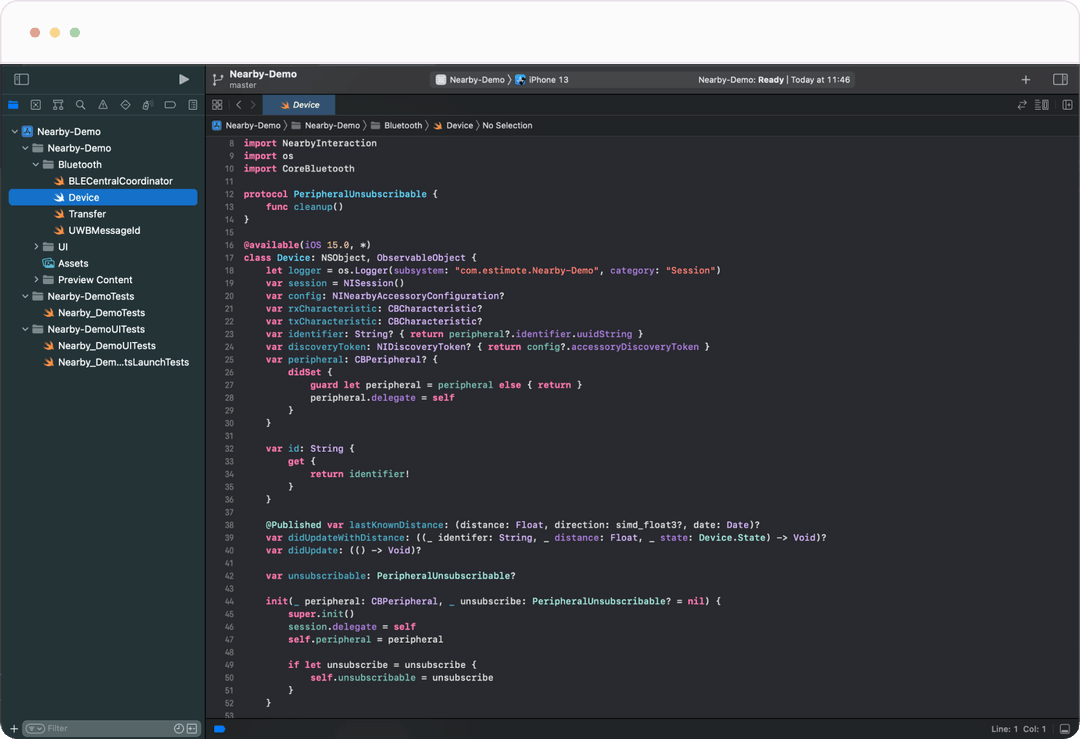The width and height of the screenshot is (1080, 739).
Task: Toggle the left navigator sidebar
Action: point(22,79)
